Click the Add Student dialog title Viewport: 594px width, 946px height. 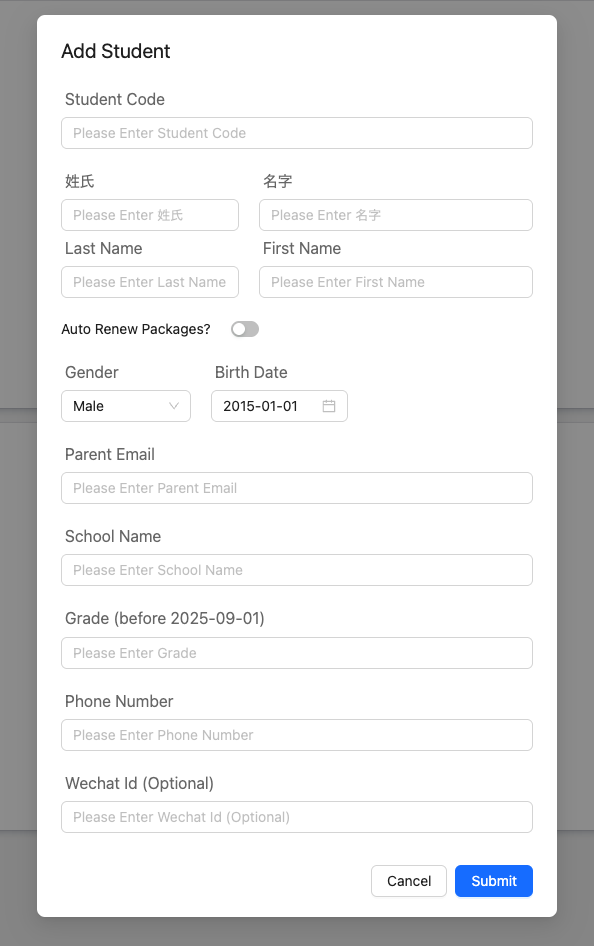(x=116, y=51)
